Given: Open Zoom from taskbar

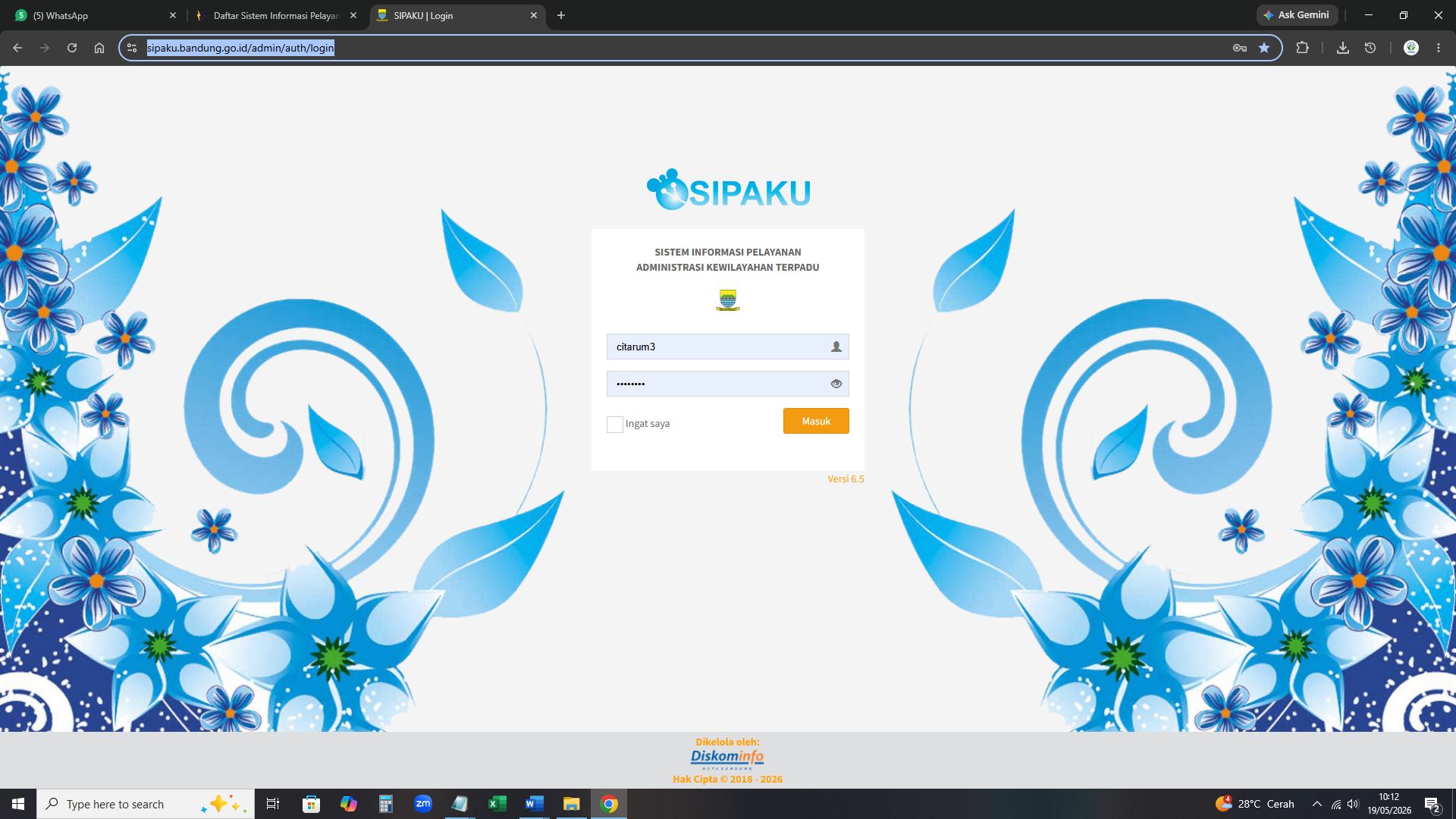Looking at the screenshot, I should coord(422,804).
